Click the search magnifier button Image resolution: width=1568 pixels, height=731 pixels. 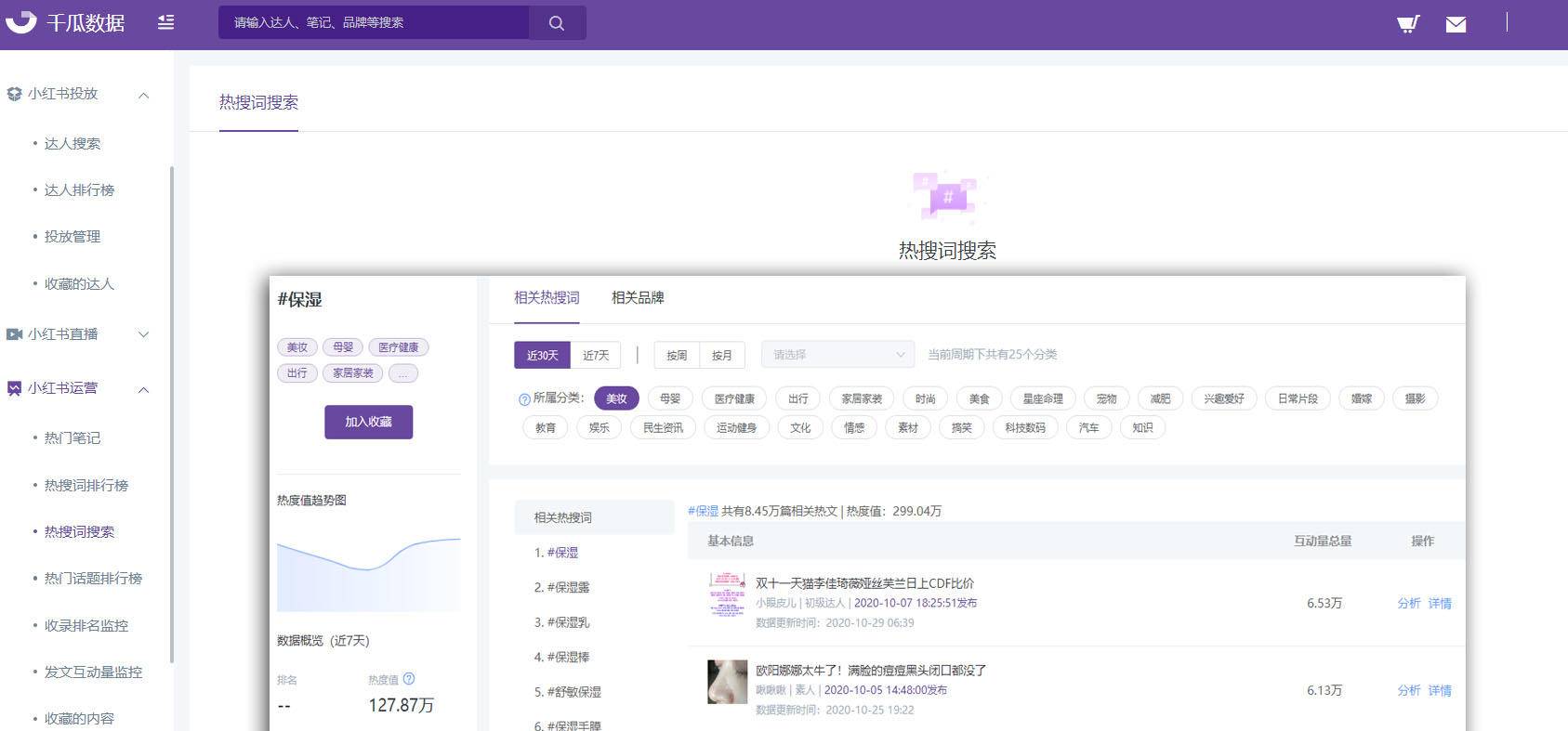click(x=557, y=22)
